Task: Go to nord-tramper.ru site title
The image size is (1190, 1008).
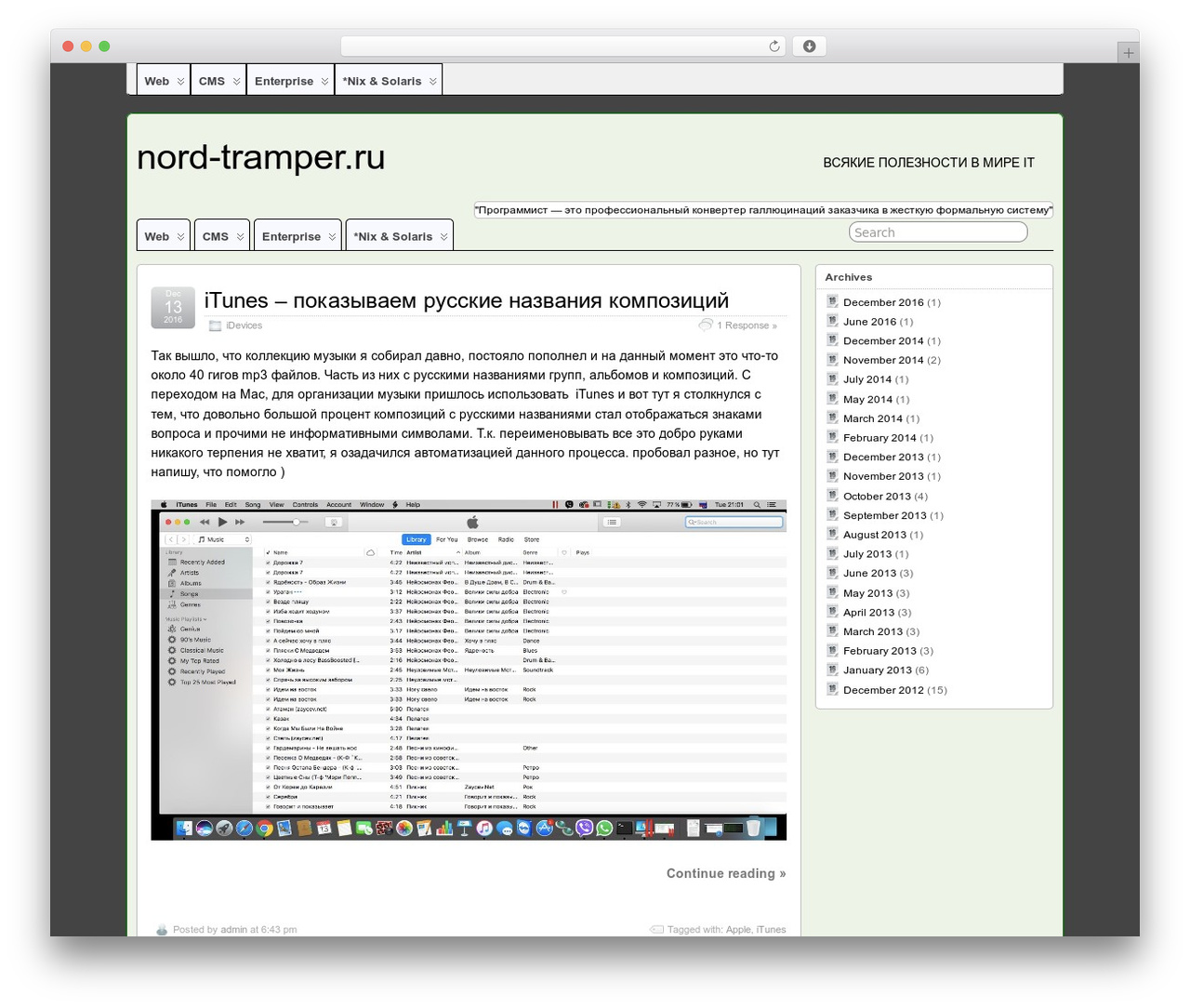Action: 261,157
